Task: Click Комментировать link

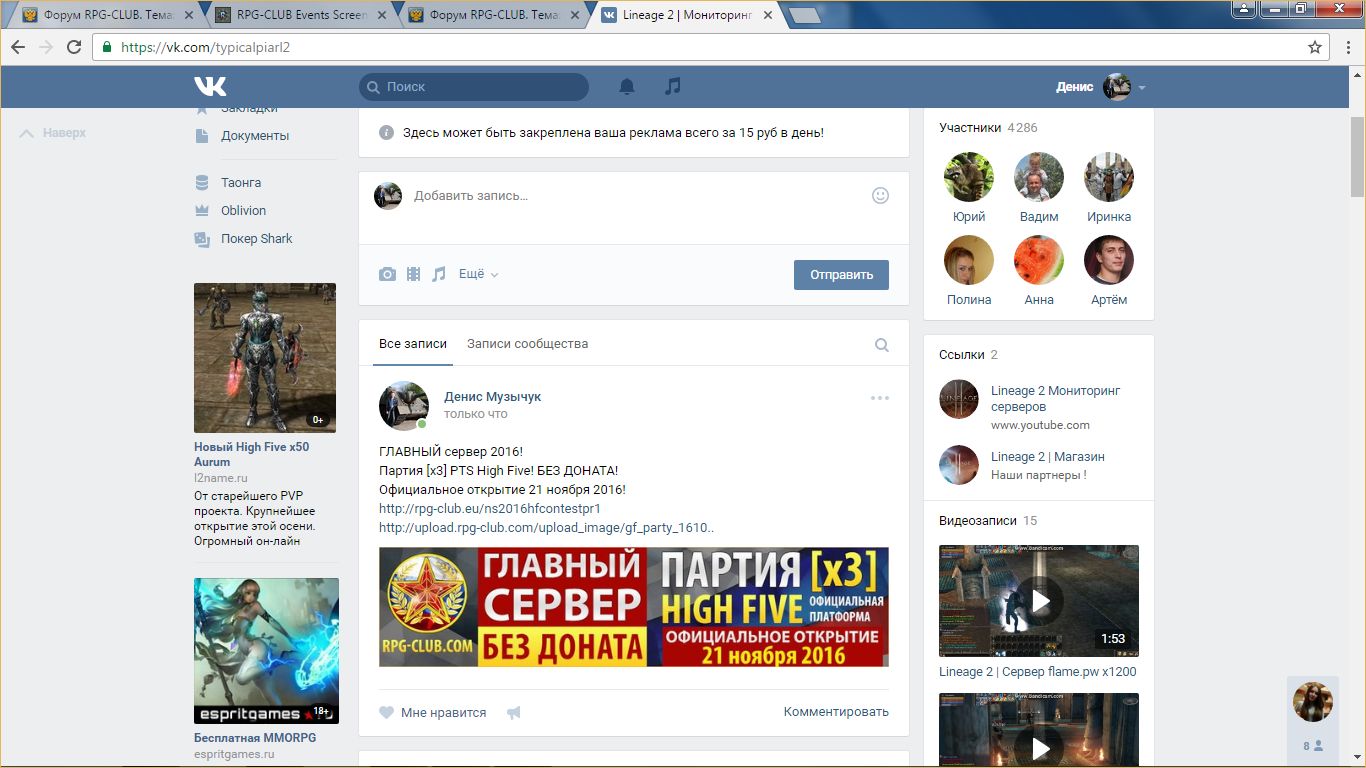Action: coord(836,712)
